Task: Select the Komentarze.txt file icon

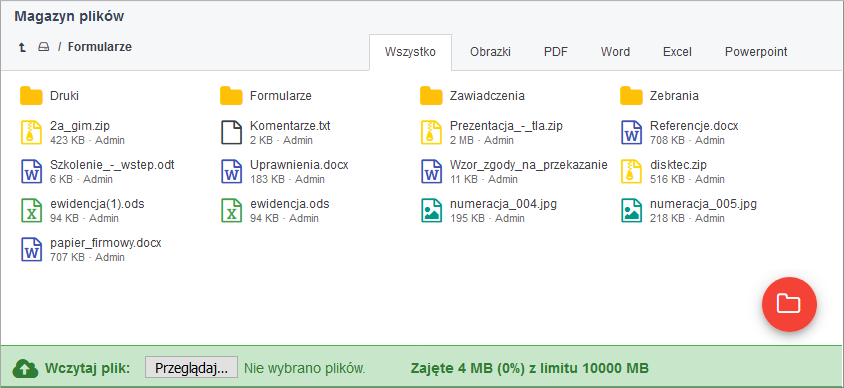Action: [x=231, y=132]
